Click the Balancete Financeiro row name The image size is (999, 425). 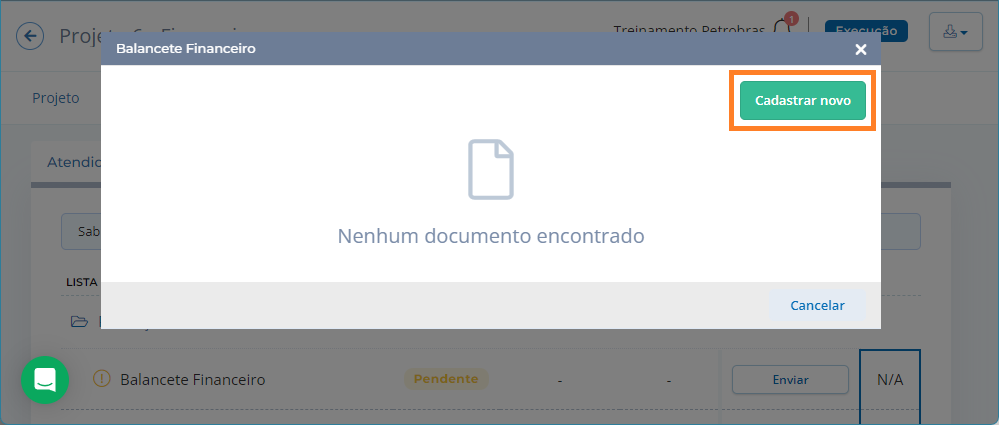pos(192,380)
